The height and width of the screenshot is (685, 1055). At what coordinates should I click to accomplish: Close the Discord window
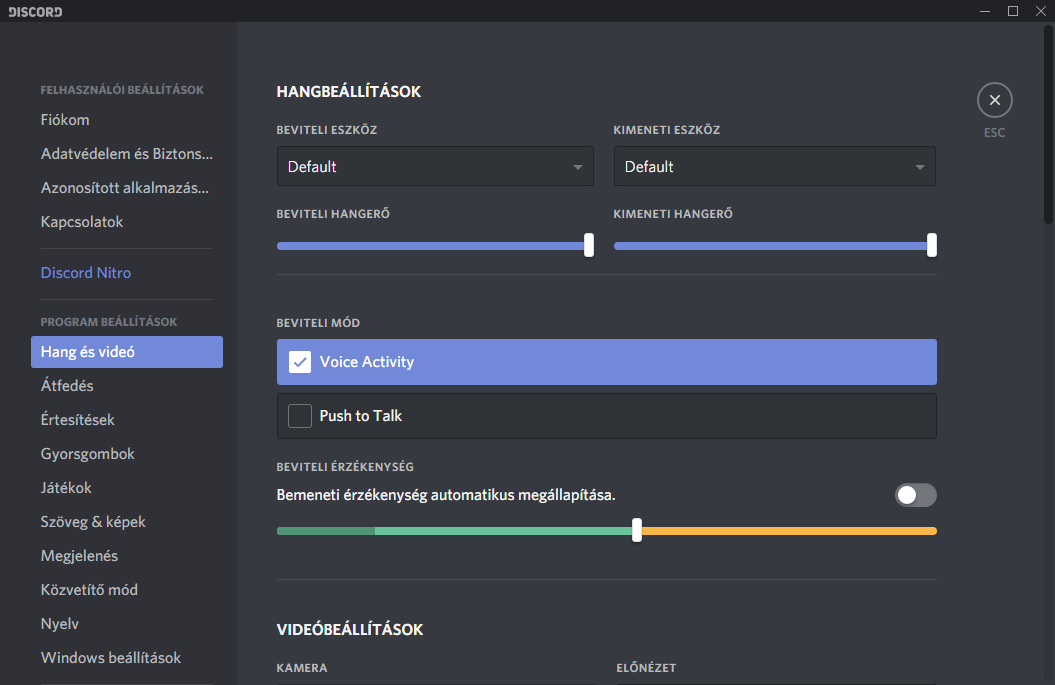[1040, 11]
